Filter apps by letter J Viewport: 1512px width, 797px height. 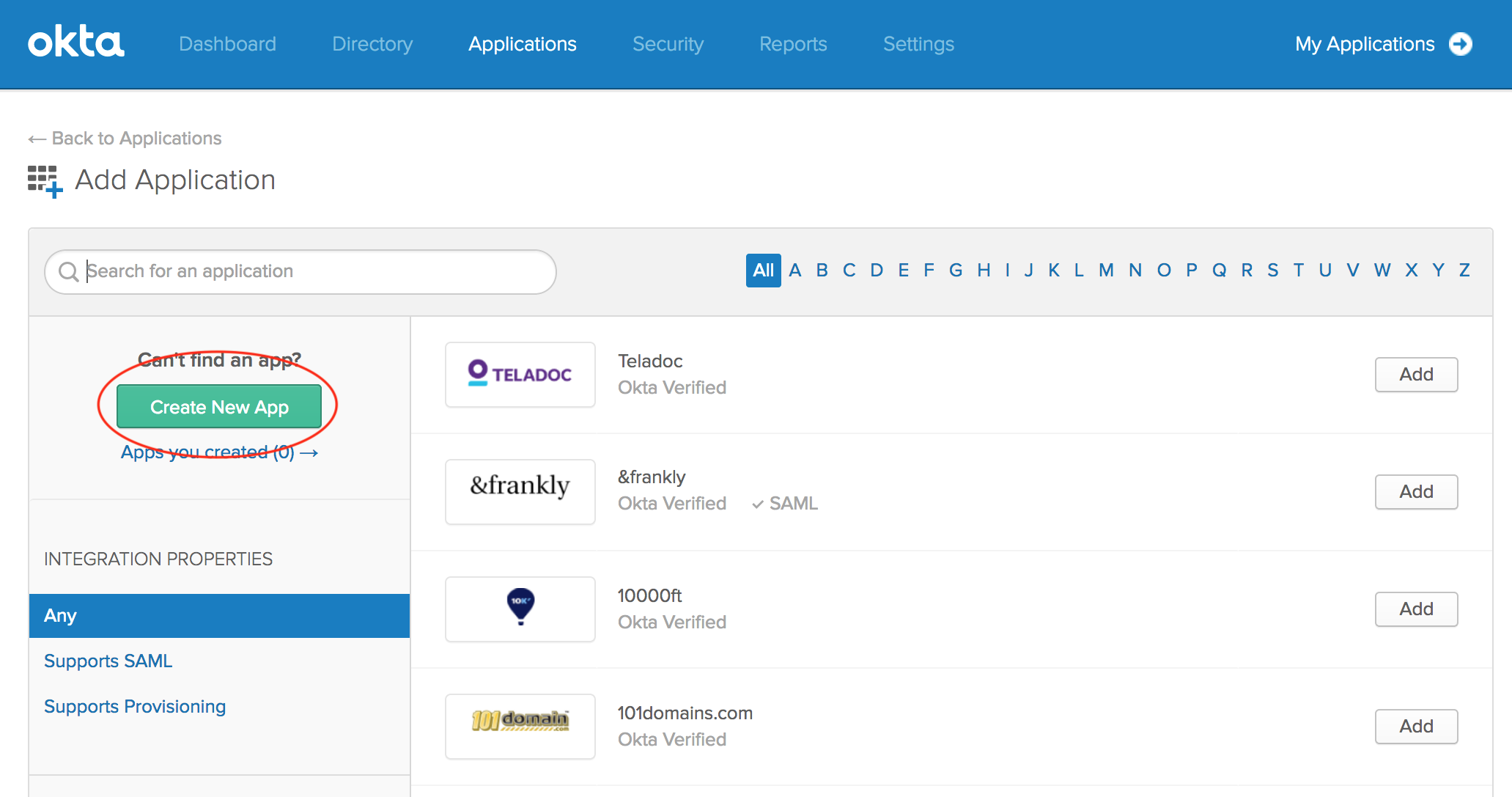click(x=1029, y=271)
